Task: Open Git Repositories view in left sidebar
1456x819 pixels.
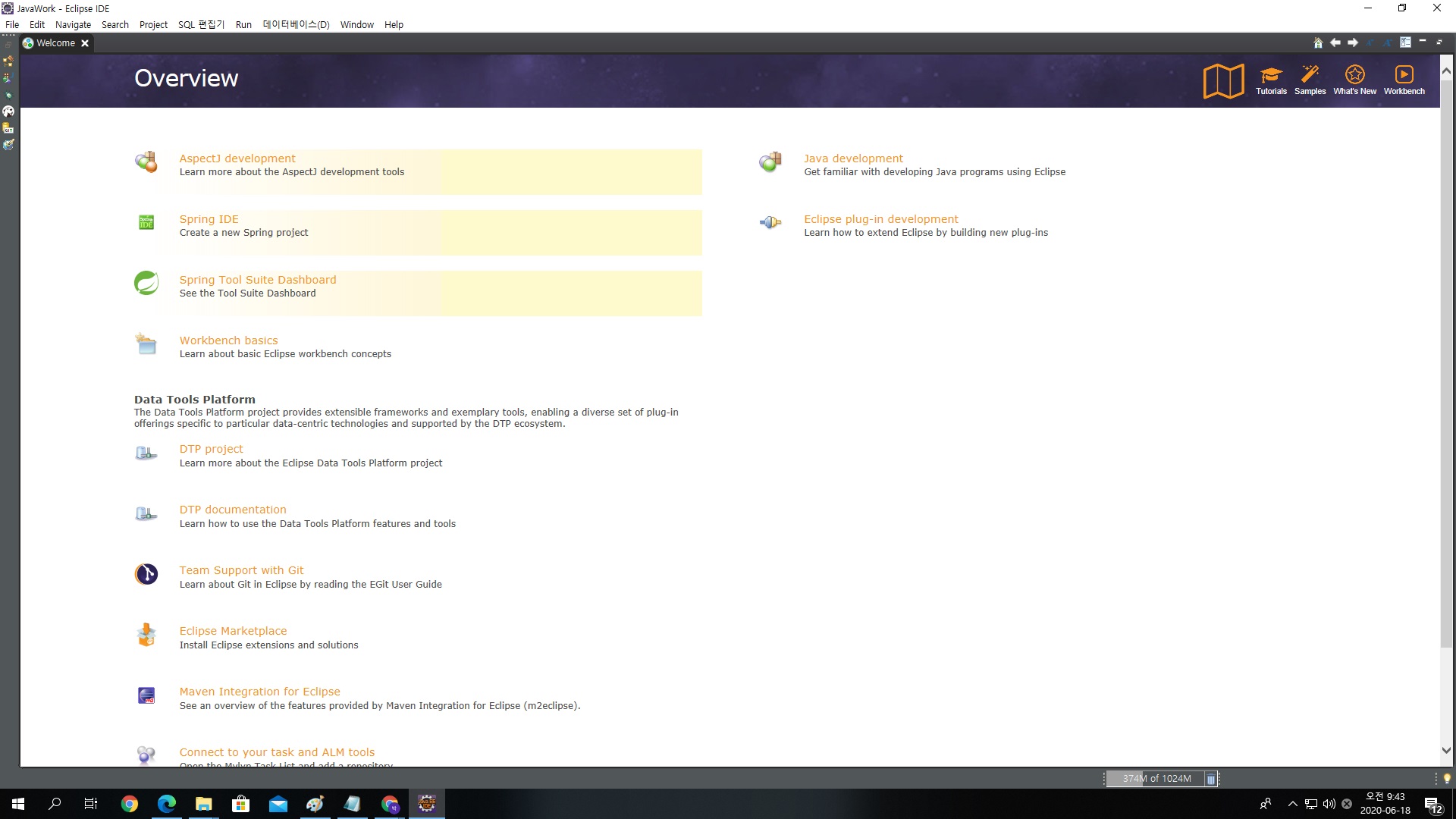Action: pos(8,128)
